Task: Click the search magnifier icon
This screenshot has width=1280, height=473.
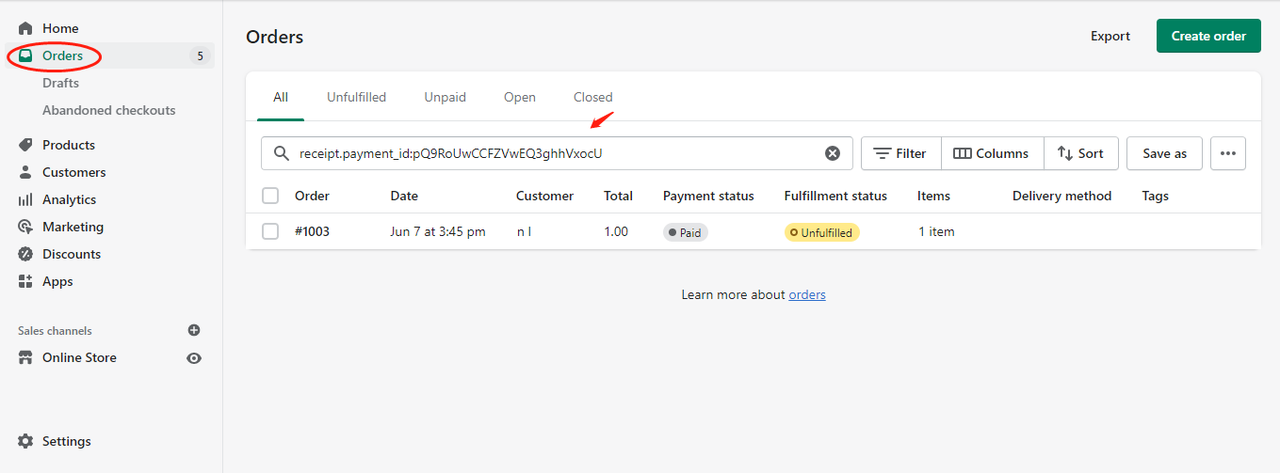Action: [x=281, y=154]
